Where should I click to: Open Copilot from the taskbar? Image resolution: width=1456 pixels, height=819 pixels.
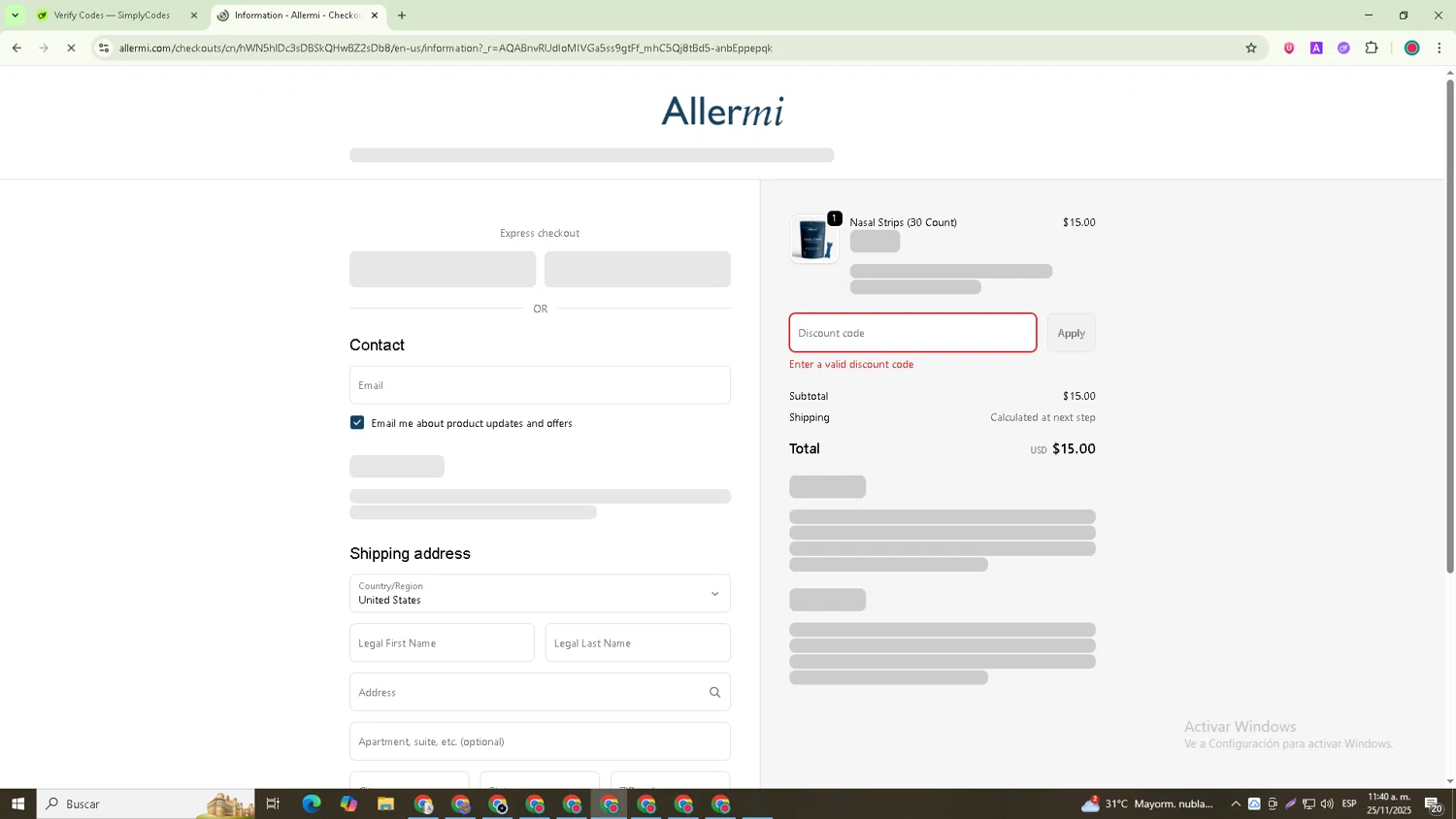point(348,803)
